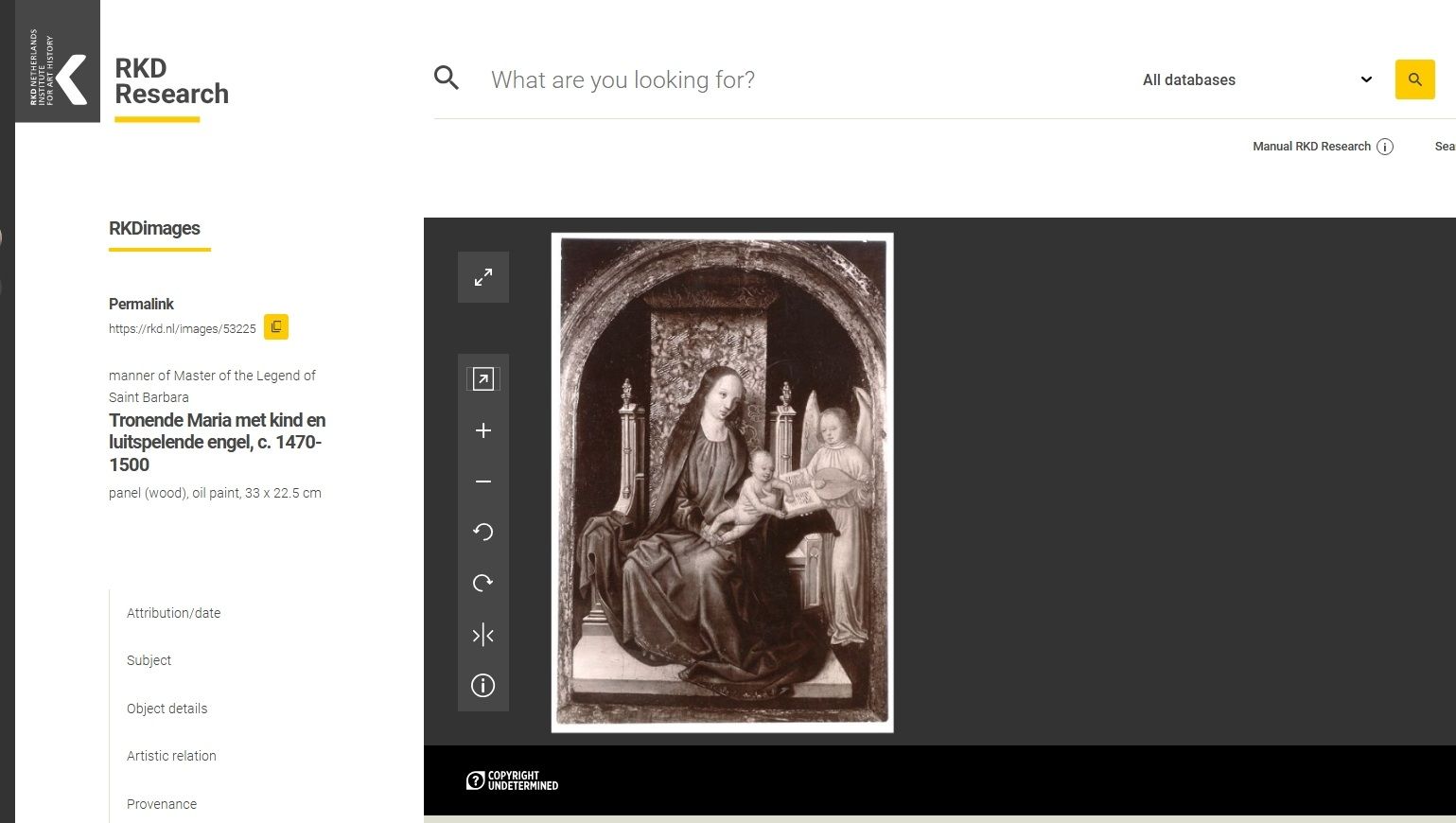Copy the permalink with the yellow copy icon
Image resolution: width=1456 pixels, height=823 pixels.
pos(276,326)
